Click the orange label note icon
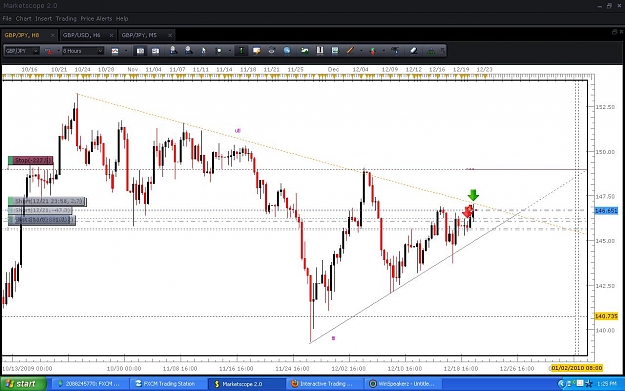 [x=256, y=51]
